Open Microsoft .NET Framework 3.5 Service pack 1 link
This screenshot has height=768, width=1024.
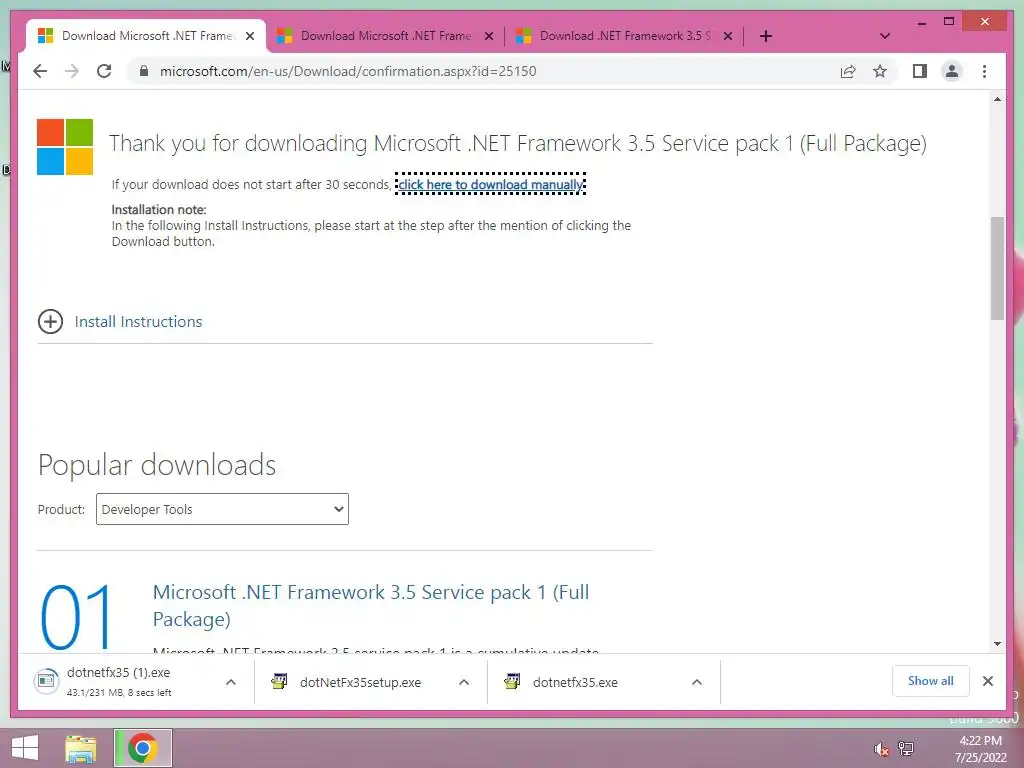(x=371, y=605)
